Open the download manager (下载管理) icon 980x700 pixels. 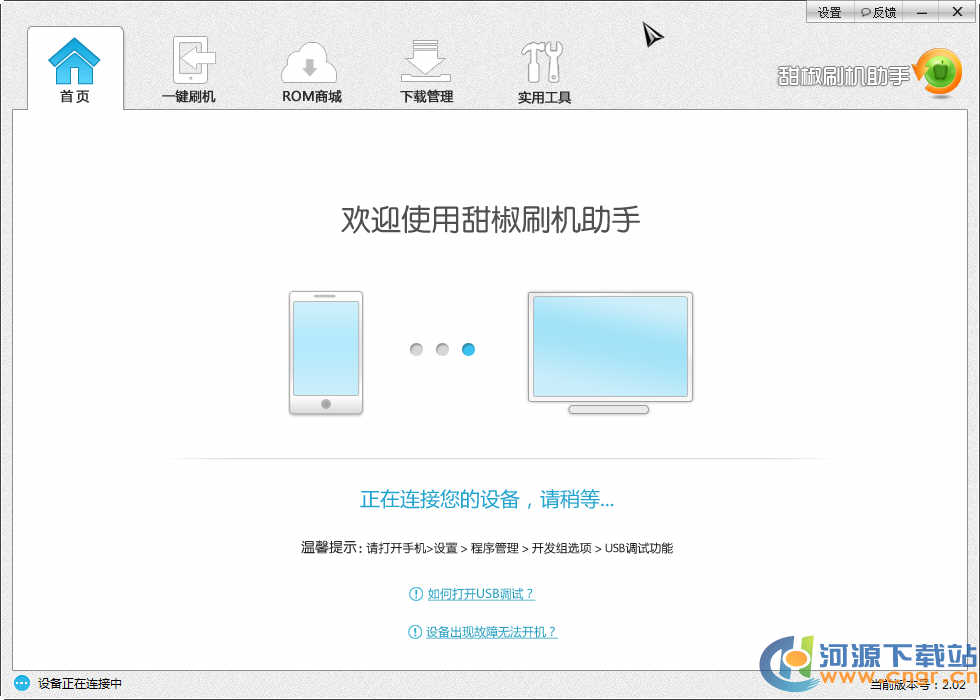click(426, 61)
